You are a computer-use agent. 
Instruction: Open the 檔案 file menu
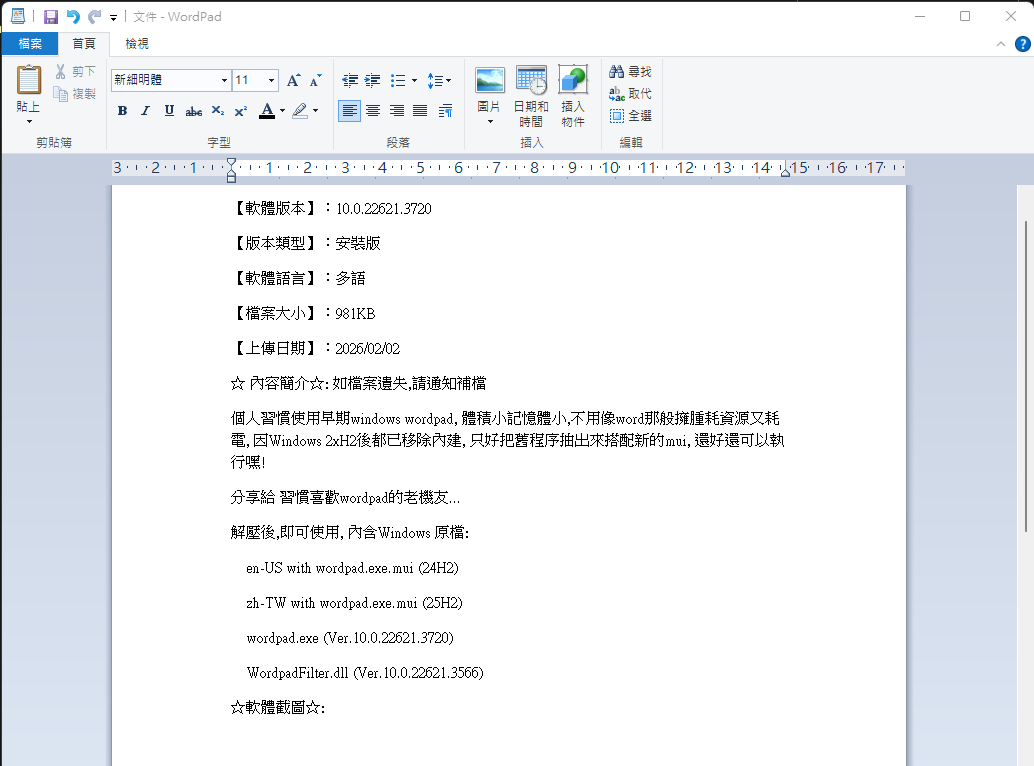pos(29,44)
